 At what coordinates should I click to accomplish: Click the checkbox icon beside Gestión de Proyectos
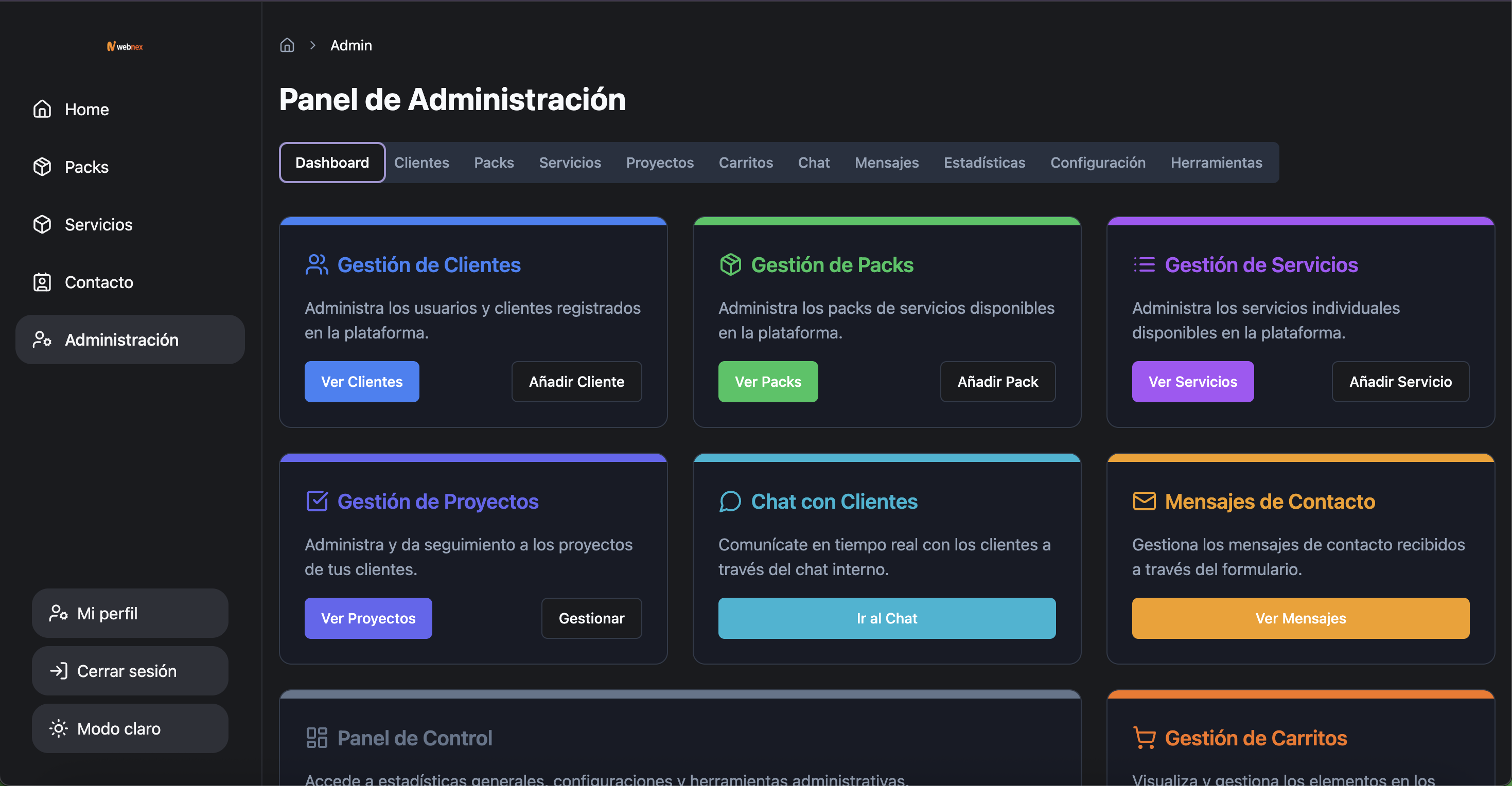[x=317, y=501]
